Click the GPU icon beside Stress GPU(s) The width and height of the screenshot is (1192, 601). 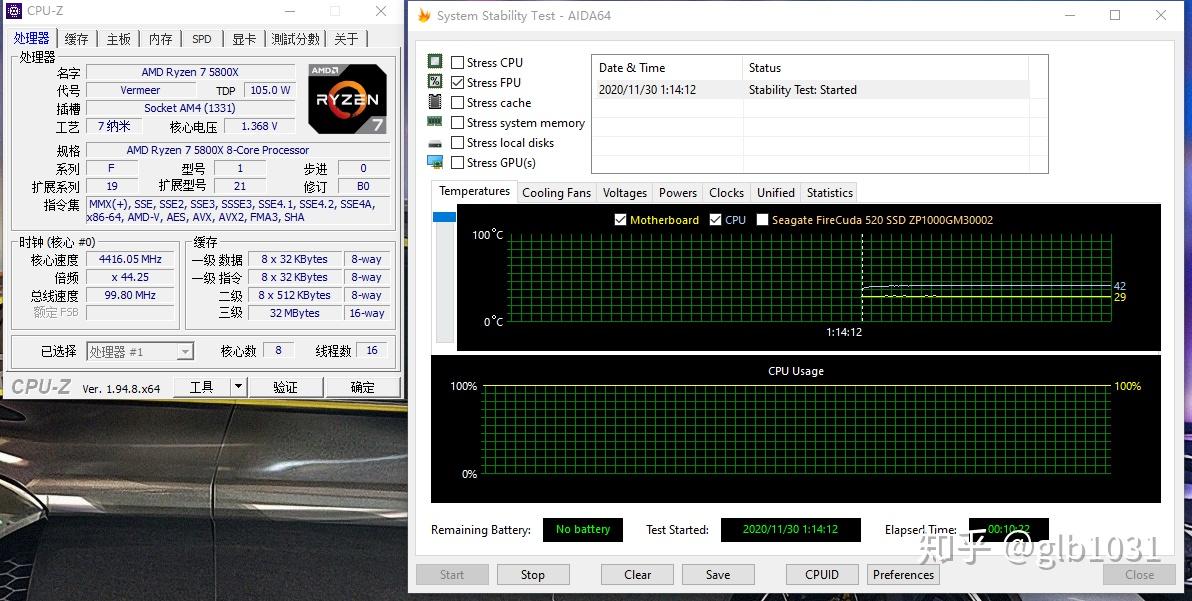(434, 162)
